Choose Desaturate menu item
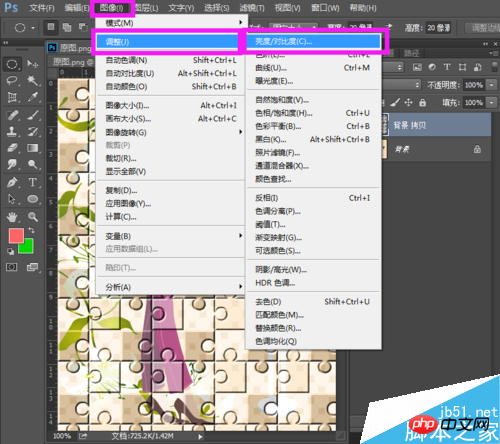 [313, 302]
